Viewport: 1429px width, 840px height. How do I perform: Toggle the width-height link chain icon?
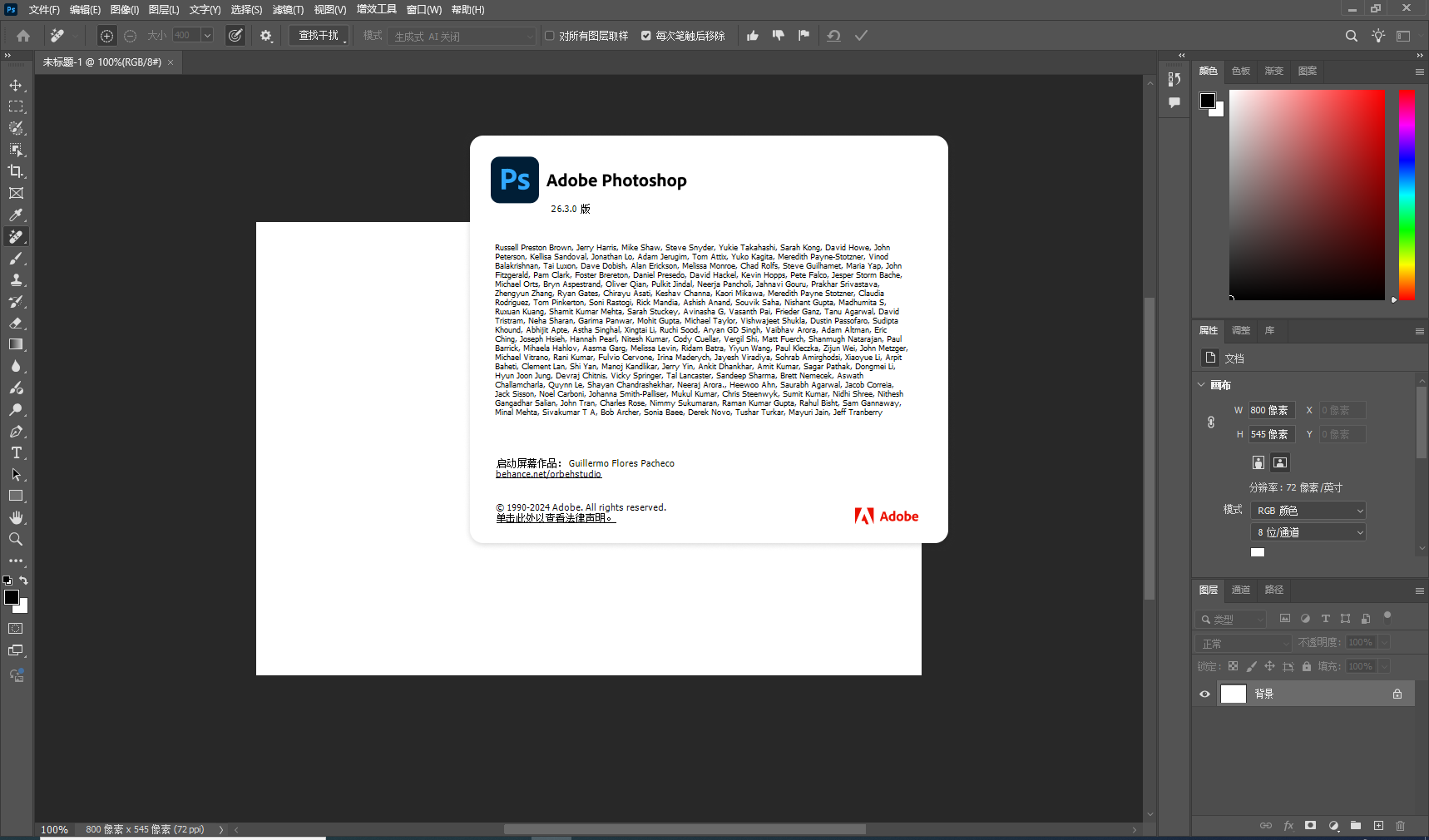pos(1211,422)
